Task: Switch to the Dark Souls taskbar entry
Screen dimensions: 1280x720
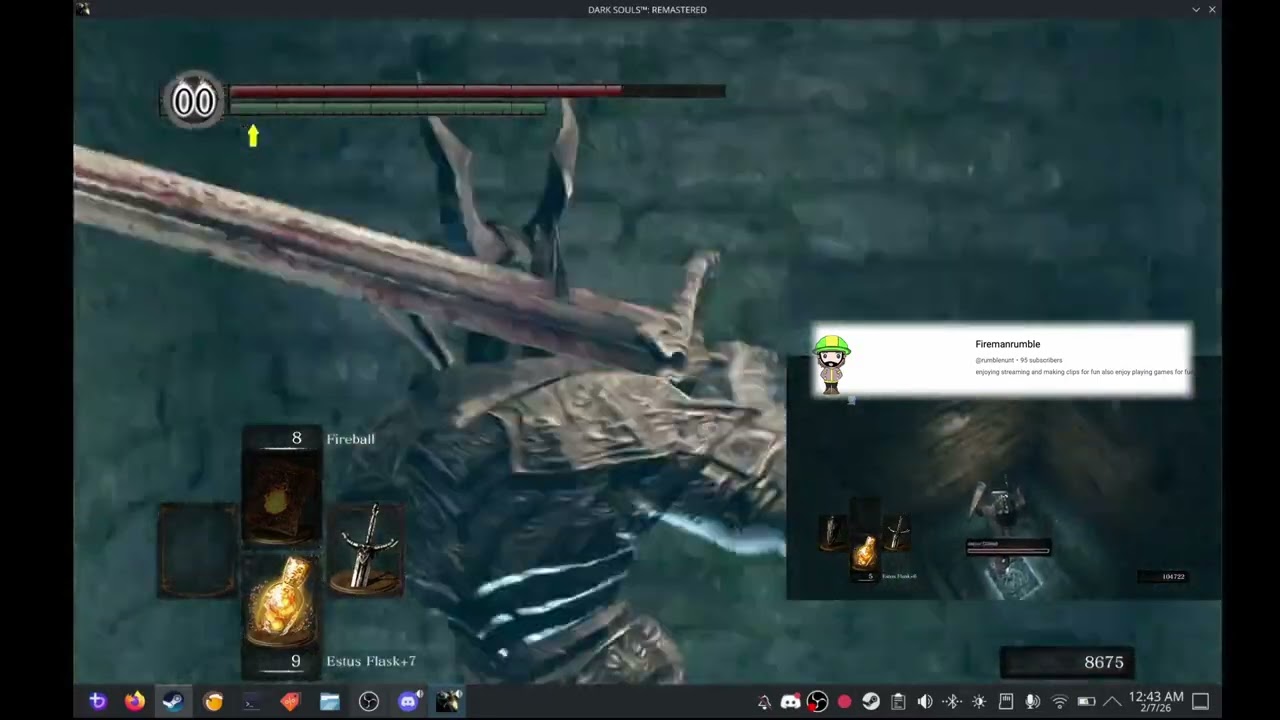Action: [447, 701]
